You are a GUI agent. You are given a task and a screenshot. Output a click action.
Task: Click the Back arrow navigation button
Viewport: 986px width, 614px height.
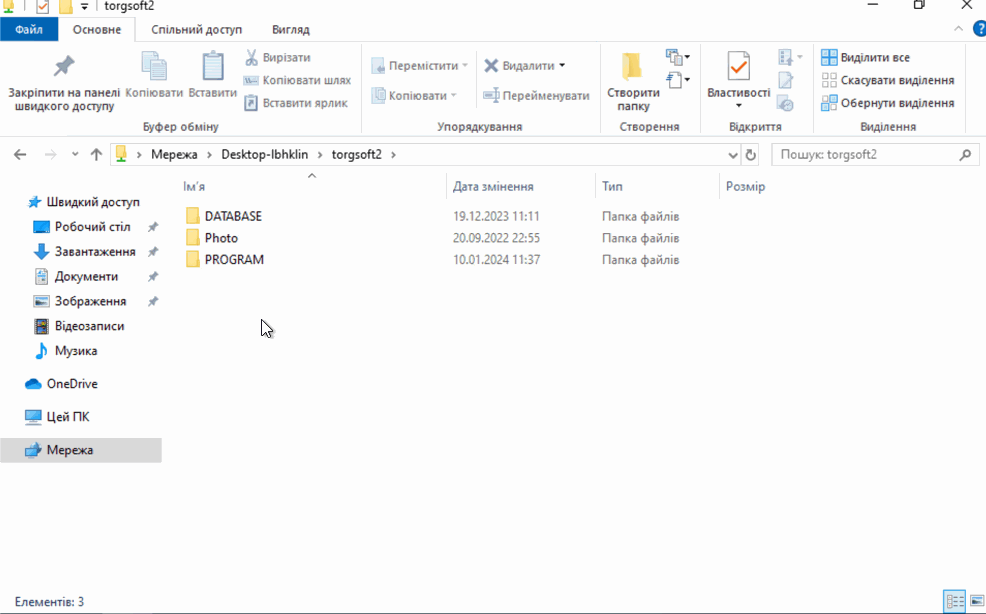tap(20, 155)
